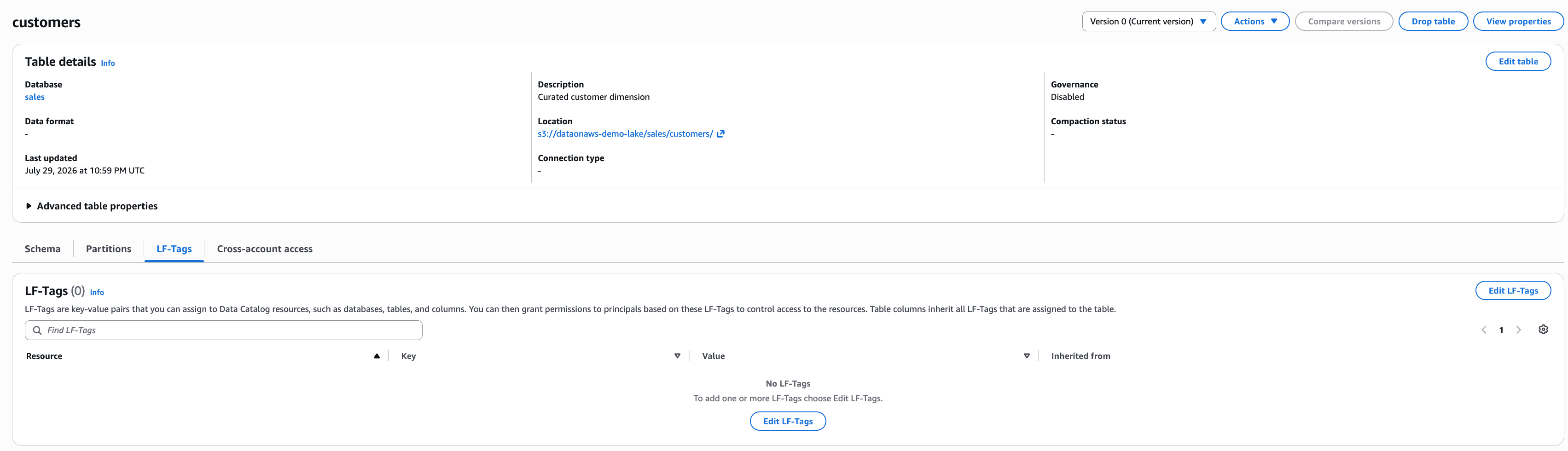This screenshot has height=451, width=1568.
Task: Switch to the Schema tab
Action: click(43, 249)
